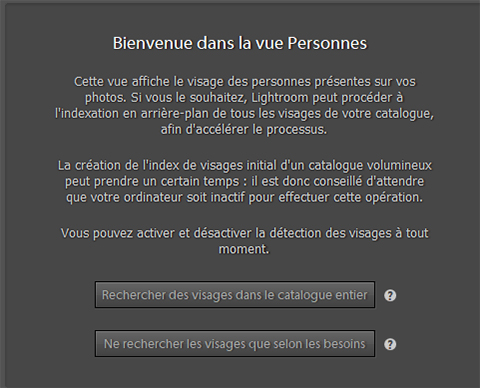Click the paragraph starting 'Cette vue affiche'
Viewport: 480px width, 388px height.
pos(244,105)
